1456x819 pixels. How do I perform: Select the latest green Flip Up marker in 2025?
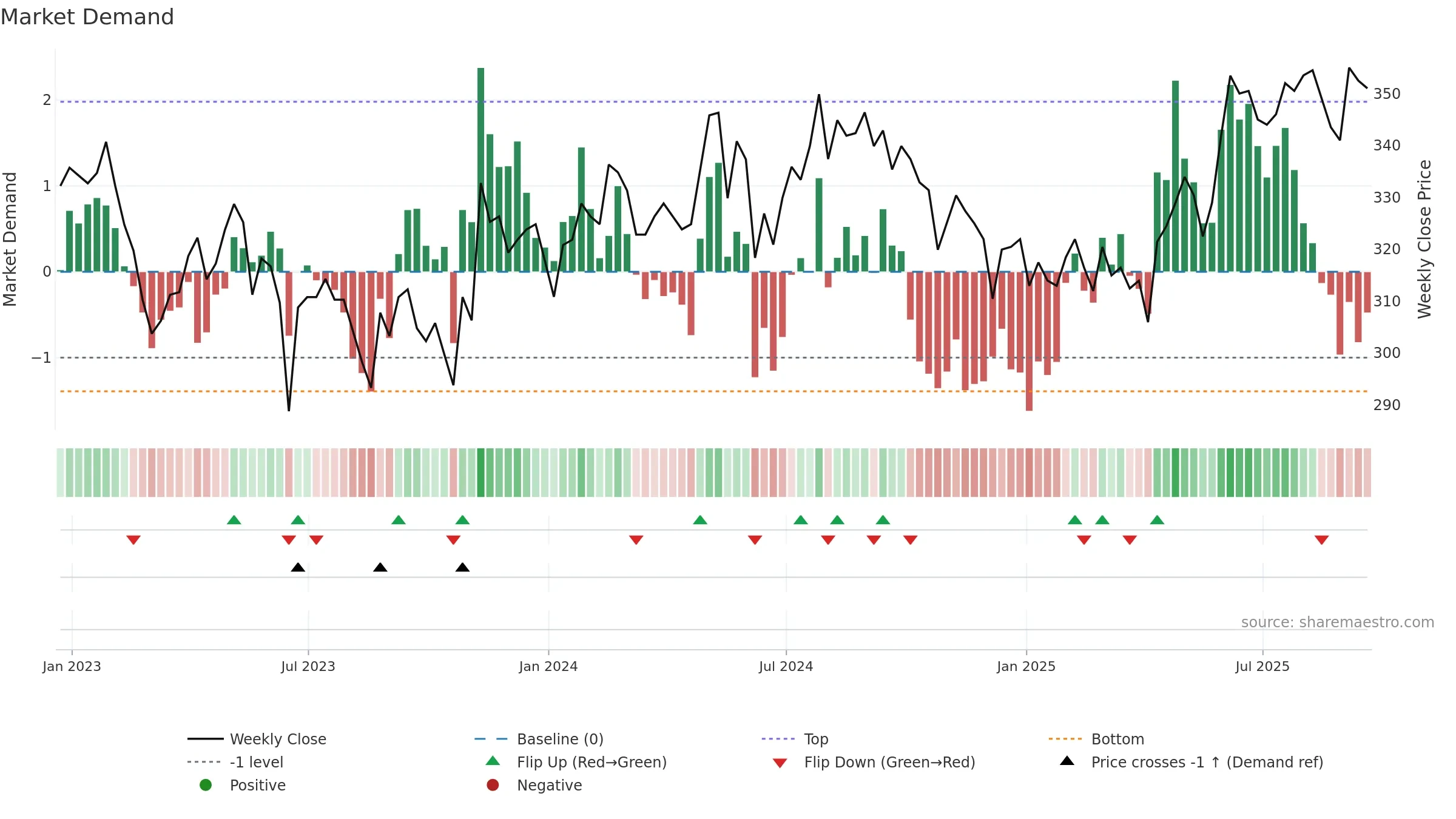1157,520
